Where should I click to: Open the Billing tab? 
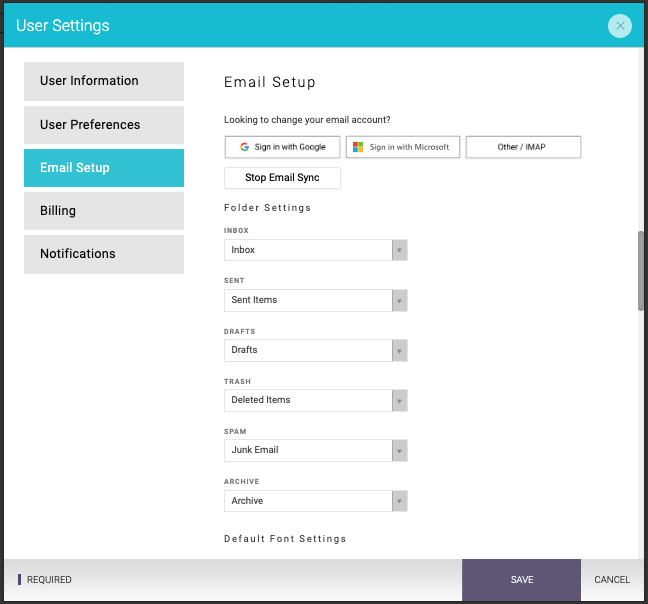pos(104,211)
